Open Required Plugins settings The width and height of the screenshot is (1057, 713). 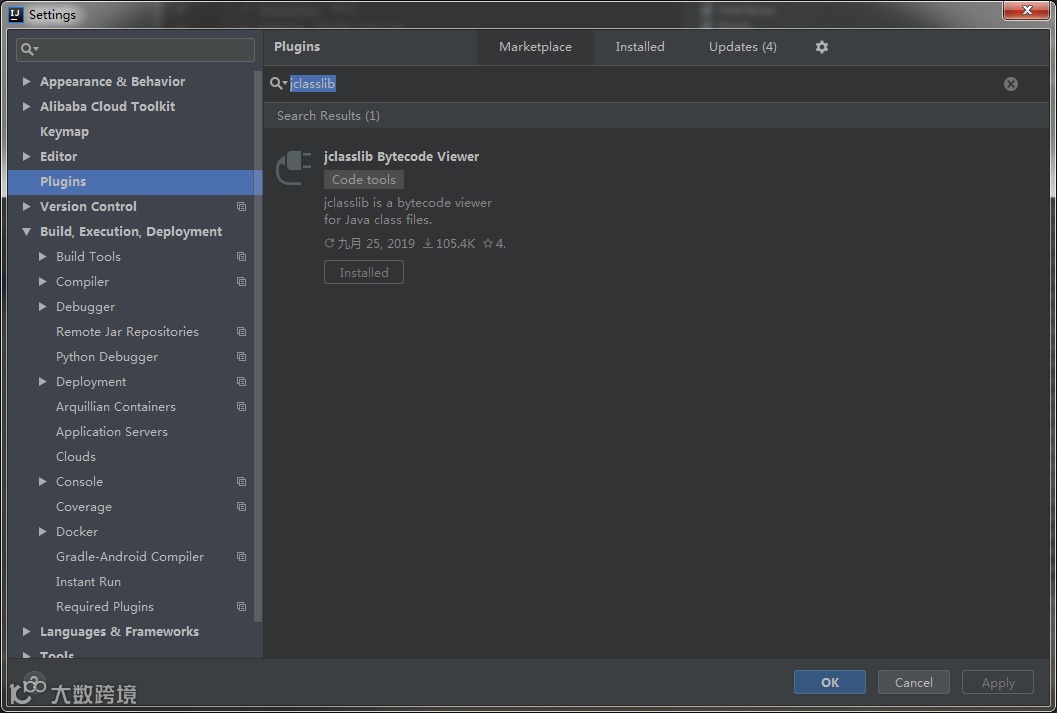tap(104, 607)
